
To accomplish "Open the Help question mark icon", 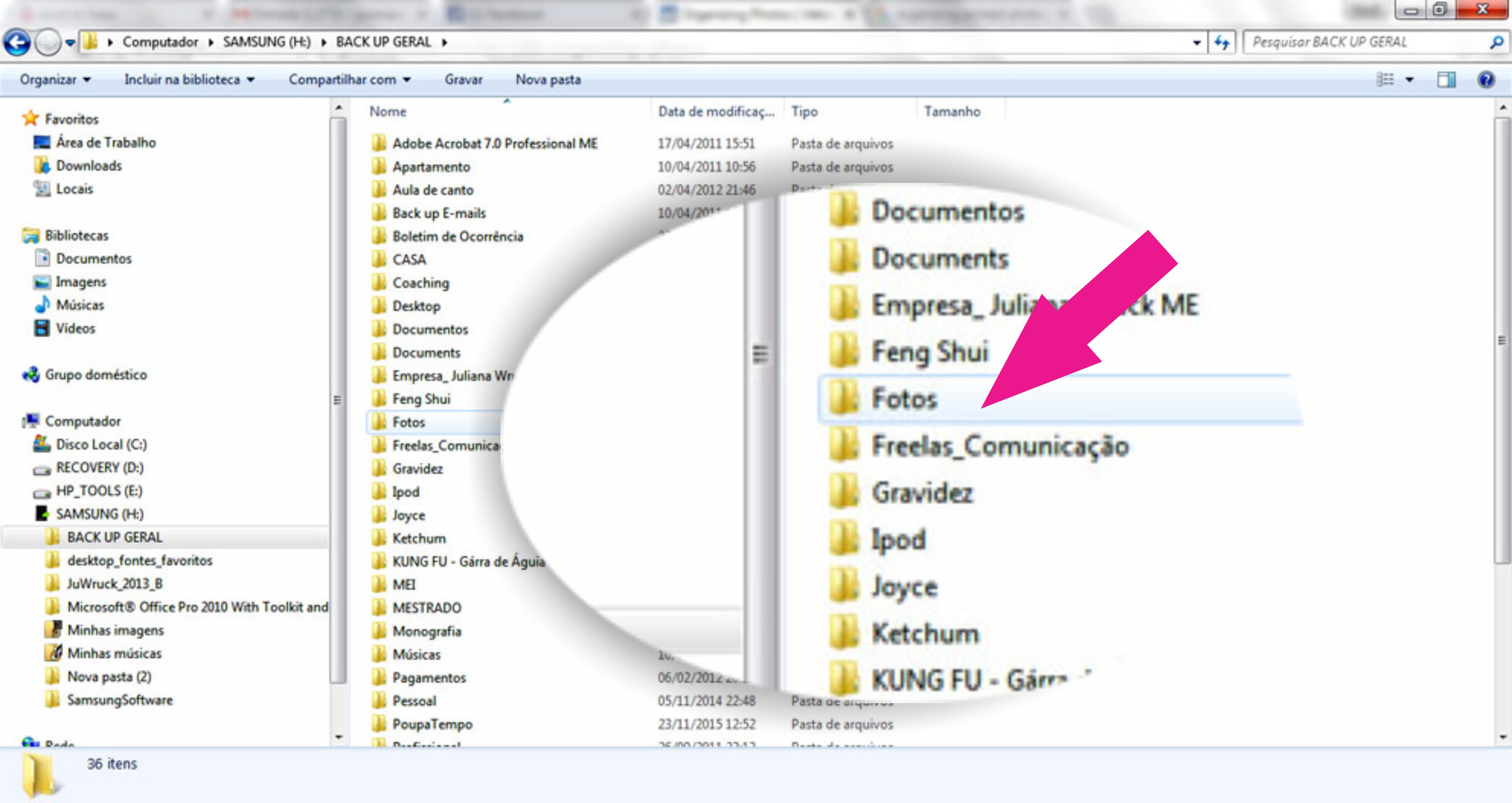I will pyautogui.click(x=1486, y=79).
